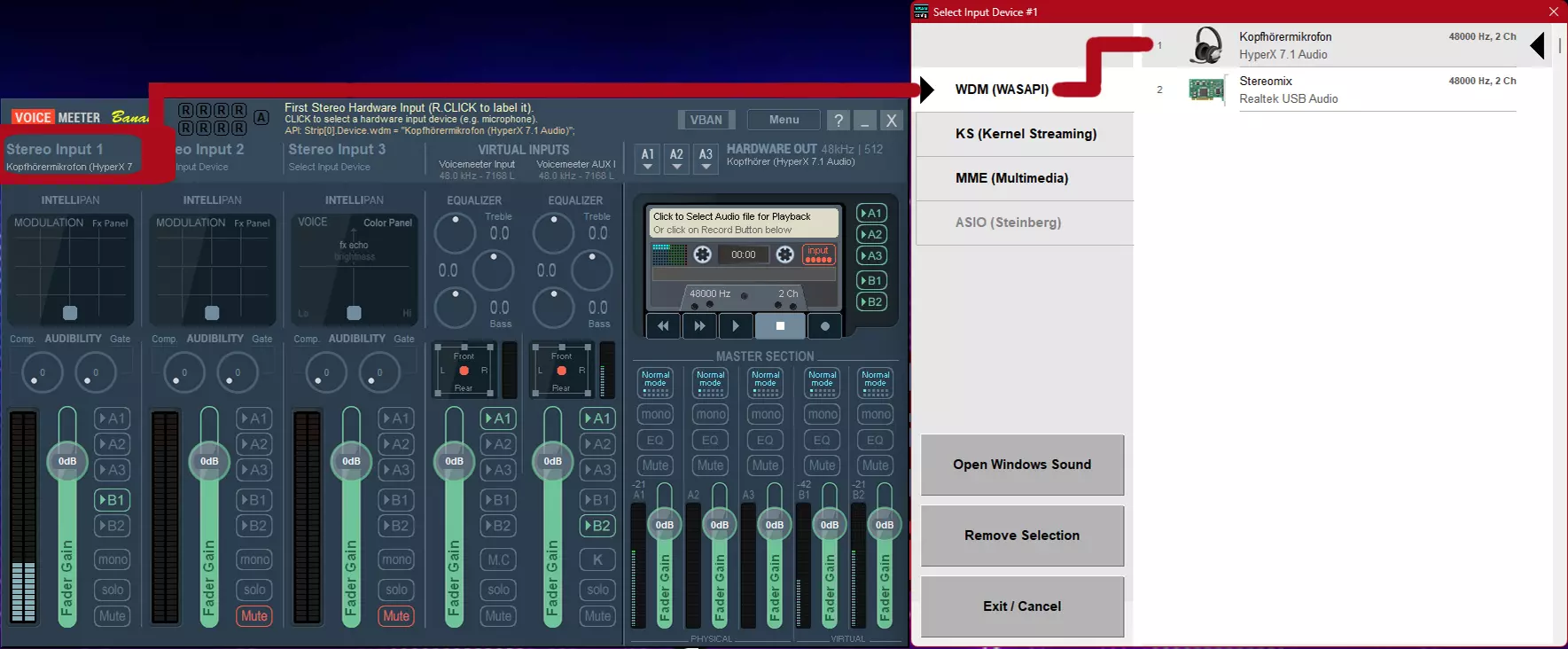The image size is (1568, 649).
Task: Click the Treble knob of first virtual input
Action: pos(455,233)
